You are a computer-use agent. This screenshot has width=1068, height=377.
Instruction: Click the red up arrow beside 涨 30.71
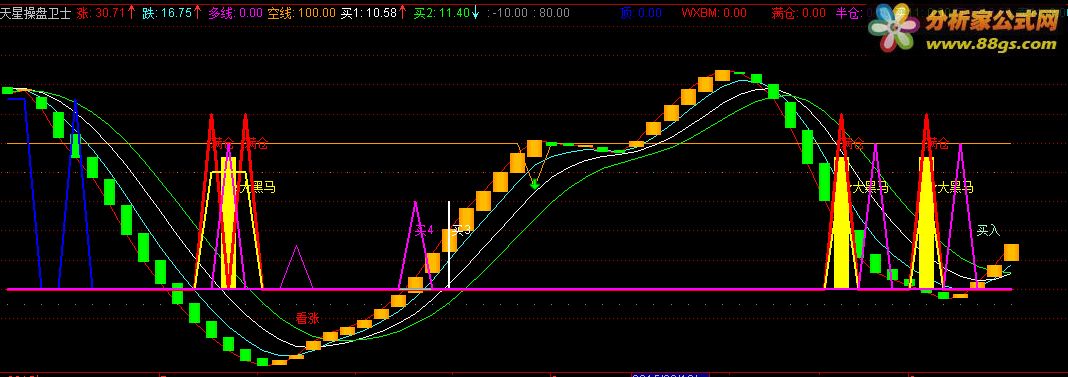131,12
